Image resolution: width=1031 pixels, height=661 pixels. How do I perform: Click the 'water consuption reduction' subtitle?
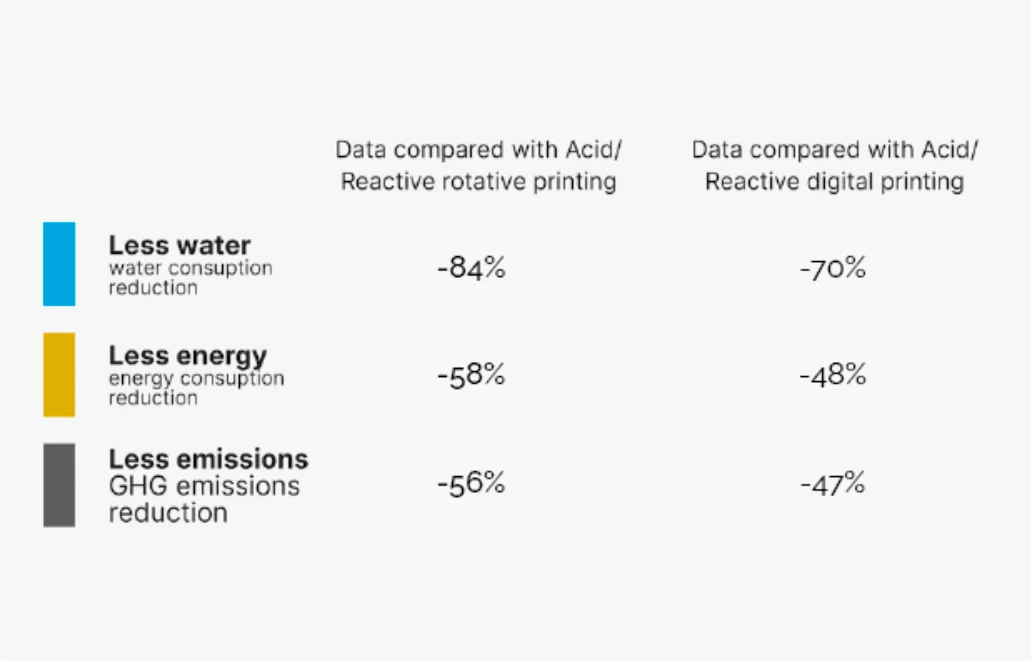click(190, 278)
